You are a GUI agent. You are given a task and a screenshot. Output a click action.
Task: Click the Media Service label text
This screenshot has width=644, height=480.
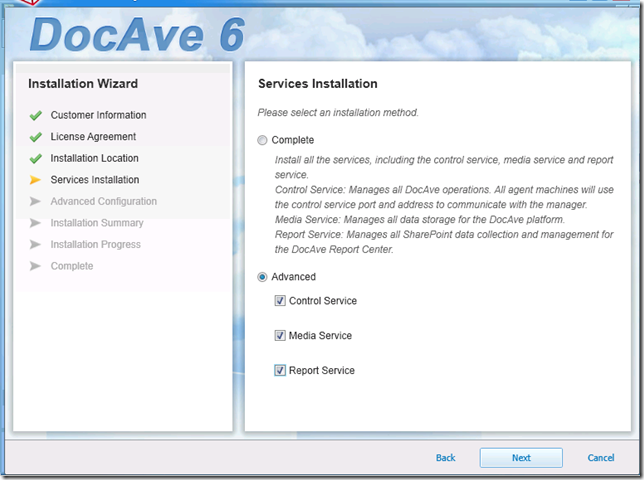[x=320, y=336]
